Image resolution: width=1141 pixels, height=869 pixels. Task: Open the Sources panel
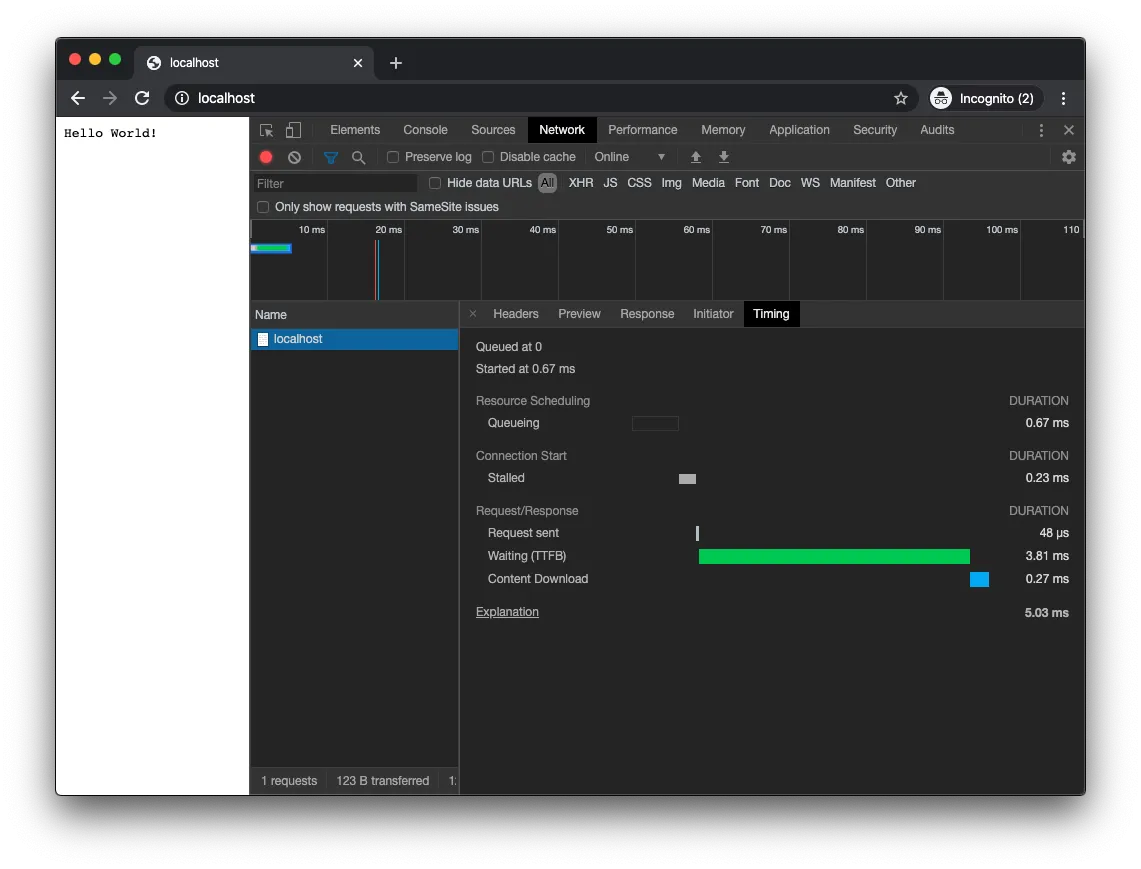tap(493, 130)
